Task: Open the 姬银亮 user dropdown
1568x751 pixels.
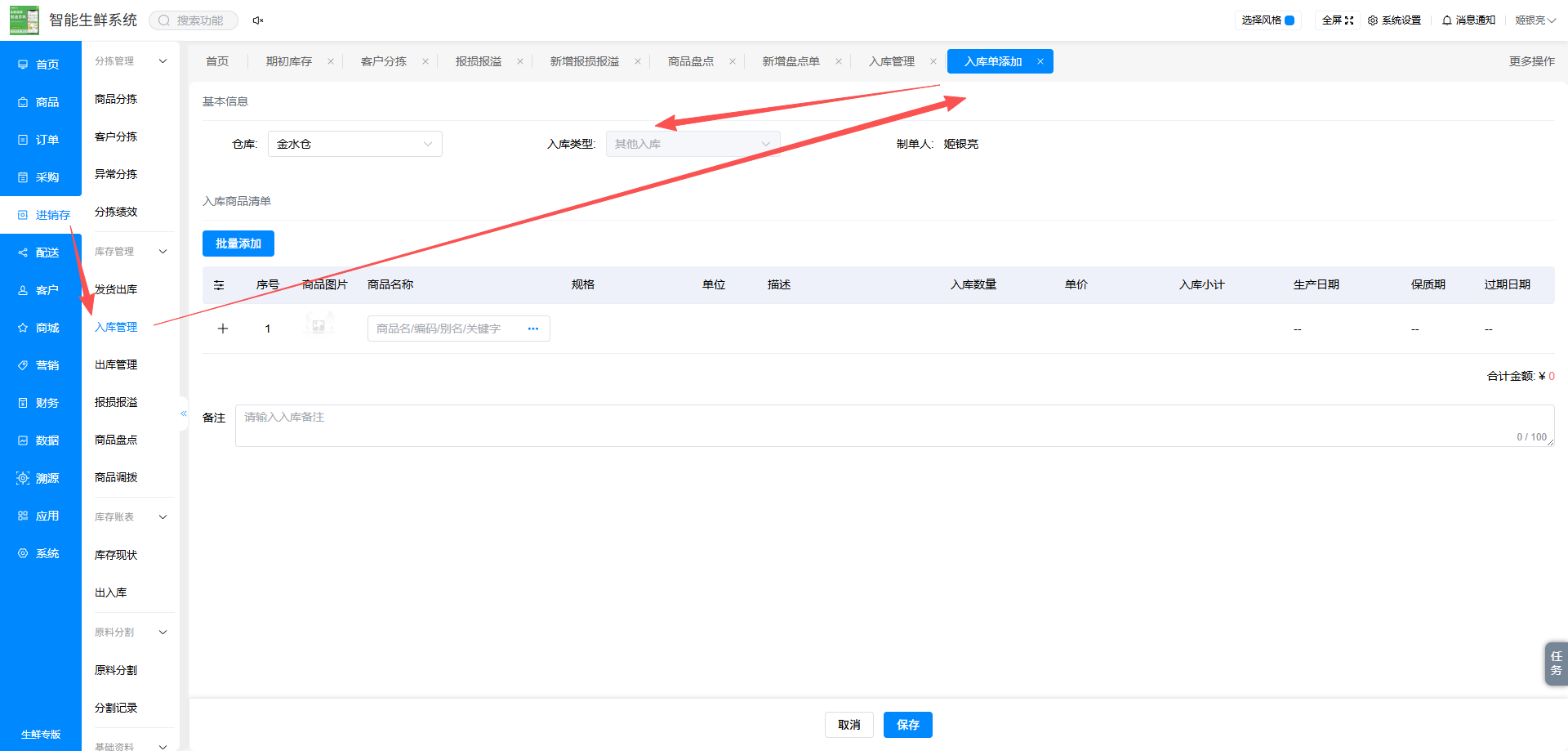Action: 1535,20
